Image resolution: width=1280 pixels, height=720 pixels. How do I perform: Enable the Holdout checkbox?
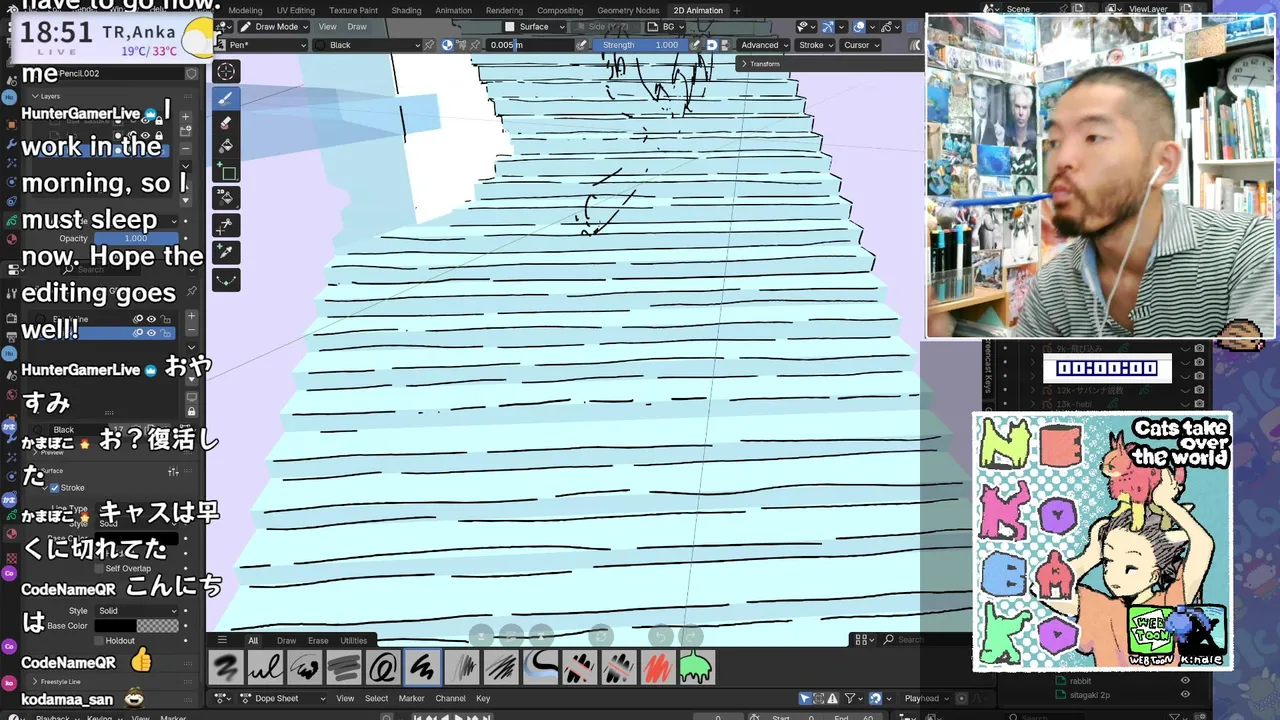click(x=99, y=640)
